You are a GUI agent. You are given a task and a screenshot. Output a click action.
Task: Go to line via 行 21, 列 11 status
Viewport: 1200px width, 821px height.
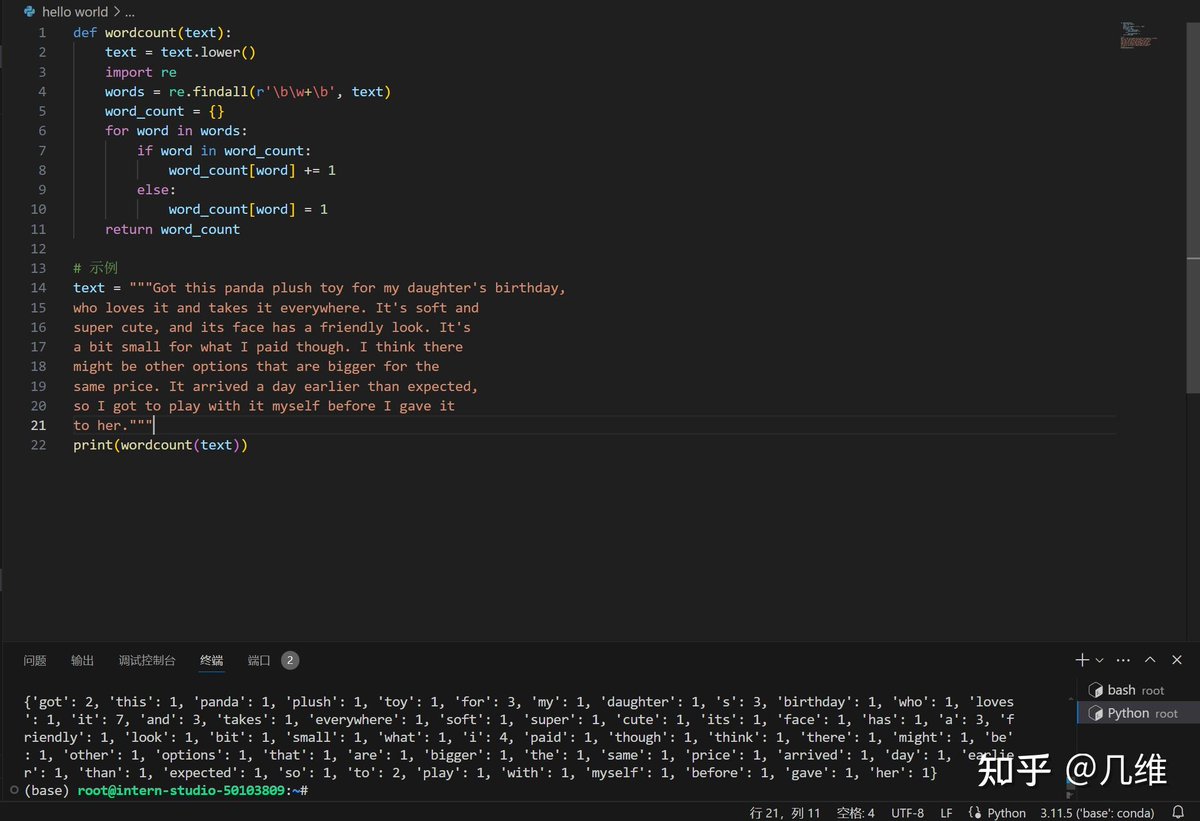(x=785, y=812)
